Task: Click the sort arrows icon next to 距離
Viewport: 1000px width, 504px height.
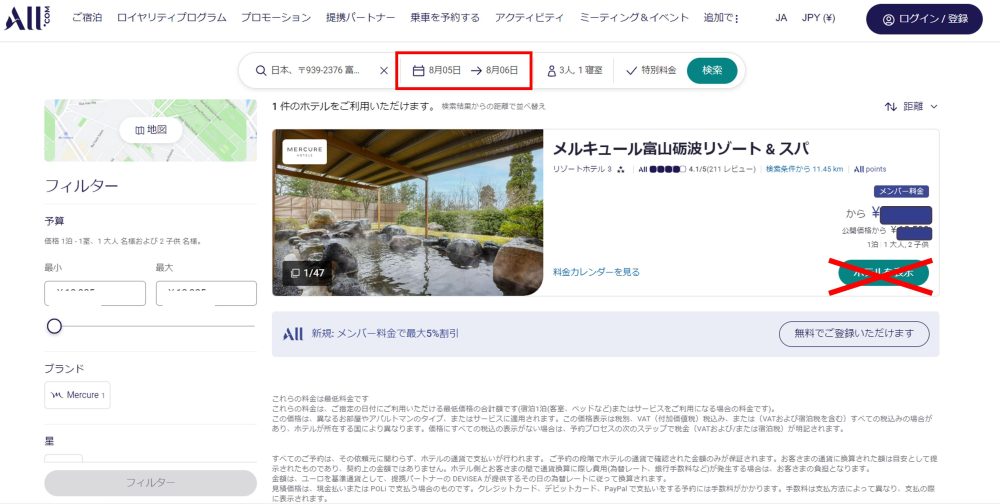Action: (x=891, y=107)
